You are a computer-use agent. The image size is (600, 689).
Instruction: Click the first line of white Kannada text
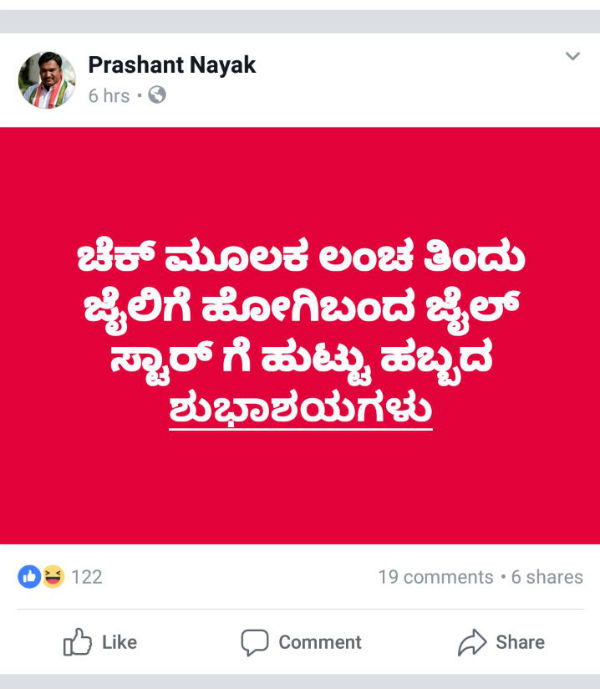(x=301, y=256)
